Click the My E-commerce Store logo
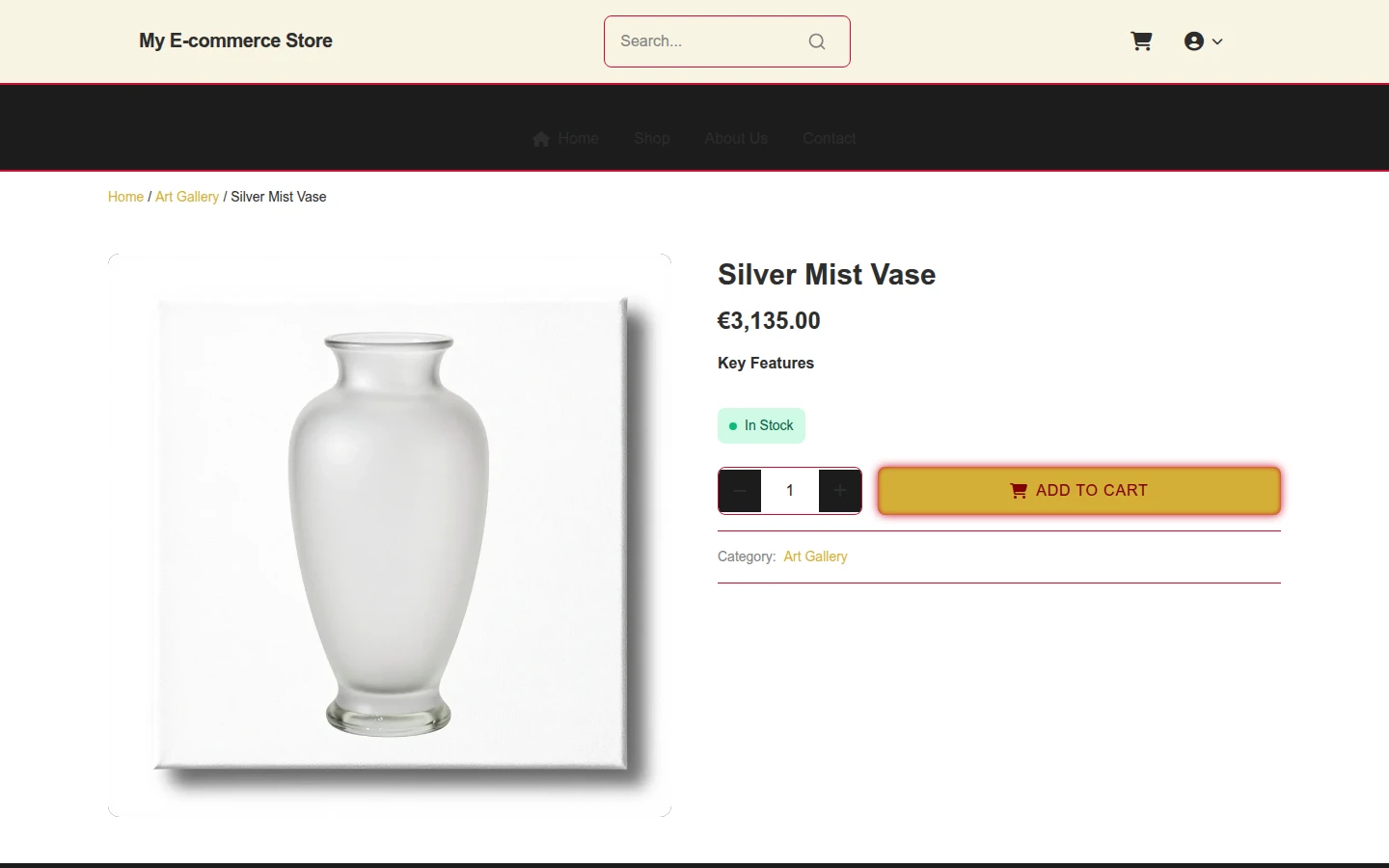This screenshot has height=868, width=1389. point(235,41)
